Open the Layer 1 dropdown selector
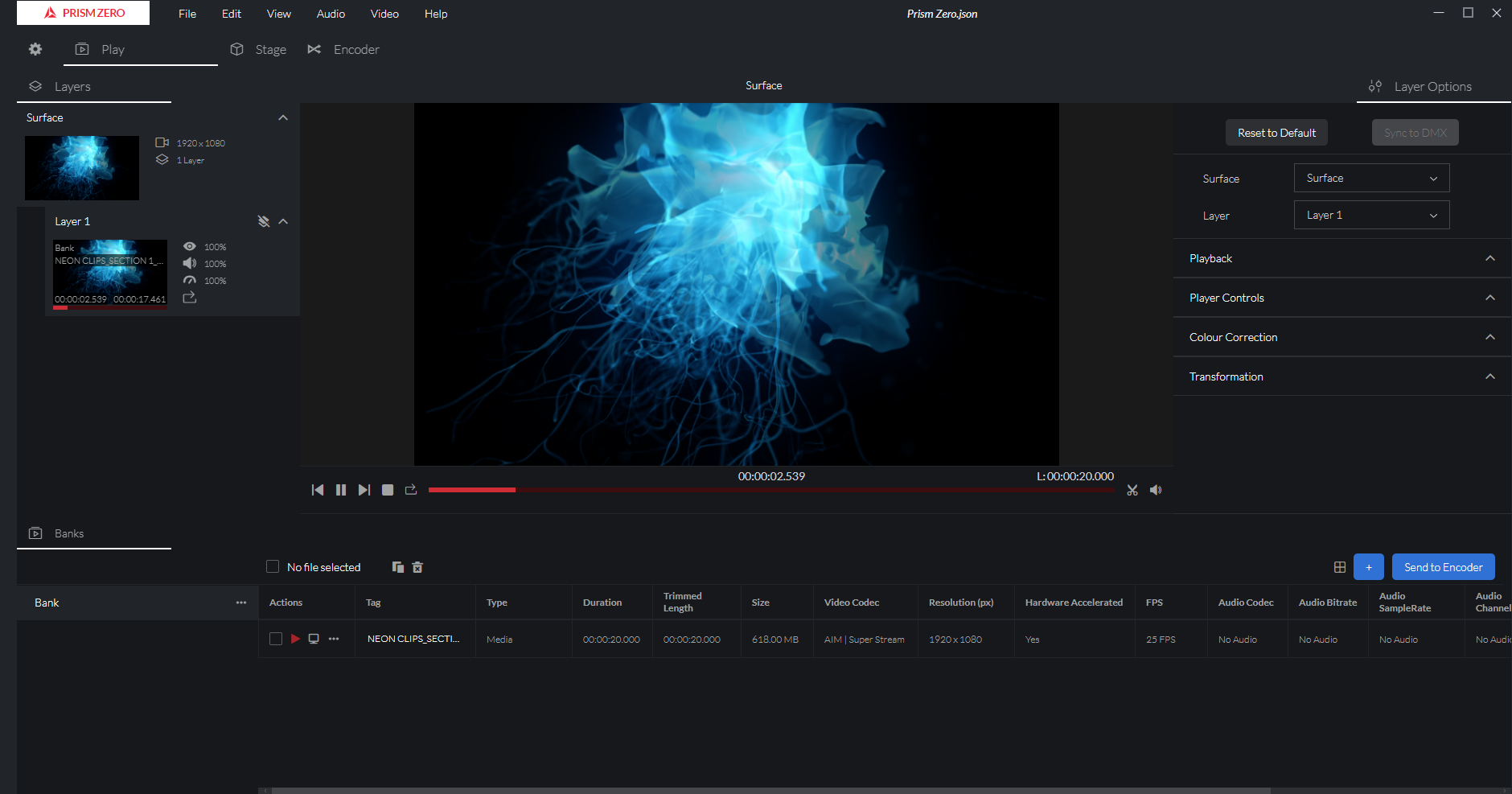The image size is (1512, 794). coord(1371,215)
